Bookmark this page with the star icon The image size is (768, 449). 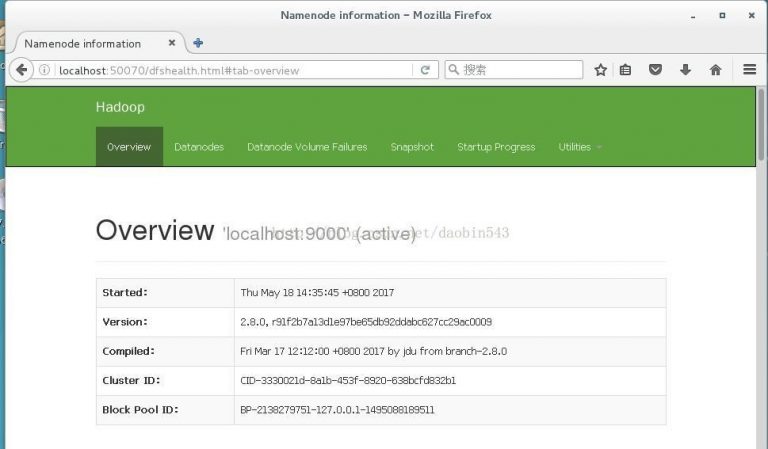(601, 70)
